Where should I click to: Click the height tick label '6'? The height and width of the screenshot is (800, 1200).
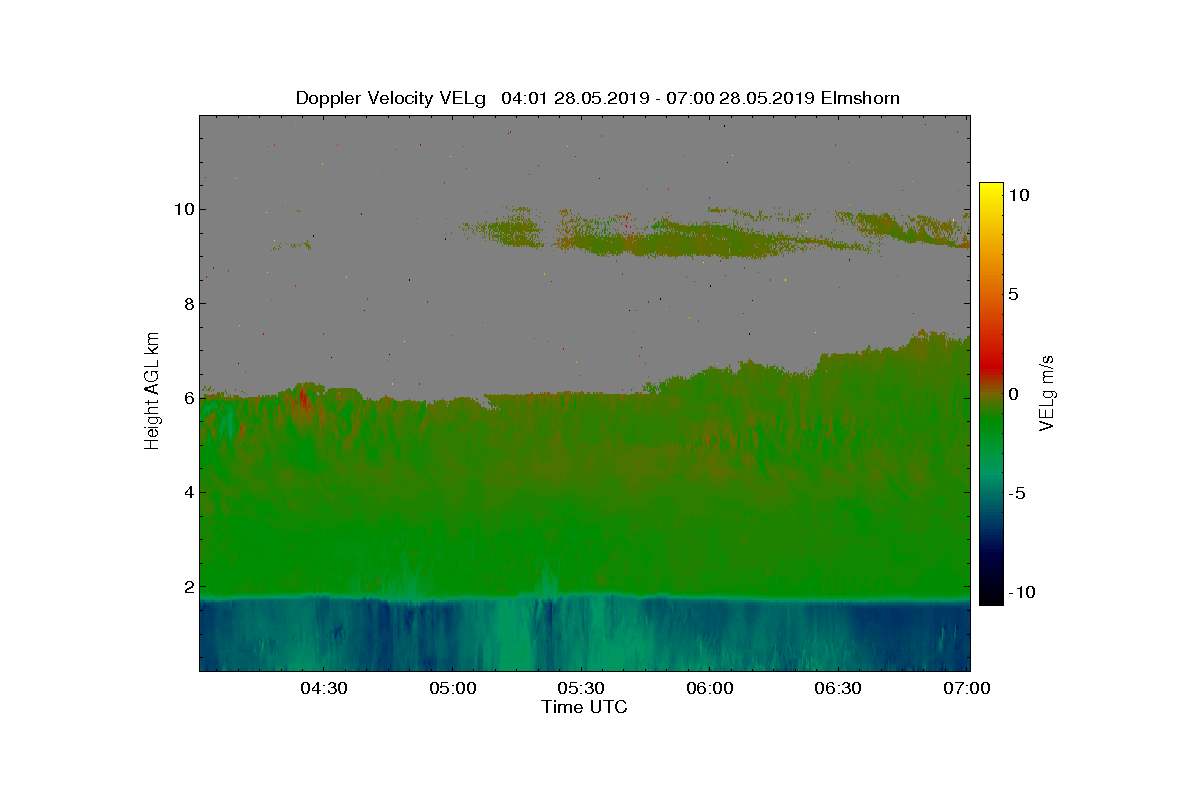pyautogui.click(x=187, y=398)
